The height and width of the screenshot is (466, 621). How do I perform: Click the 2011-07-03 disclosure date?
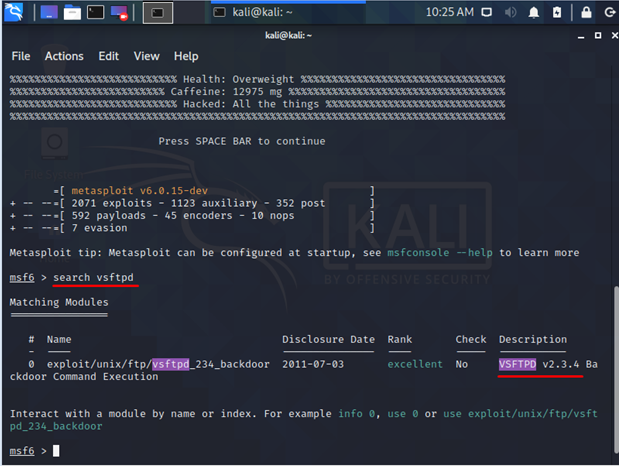tap(313, 364)
